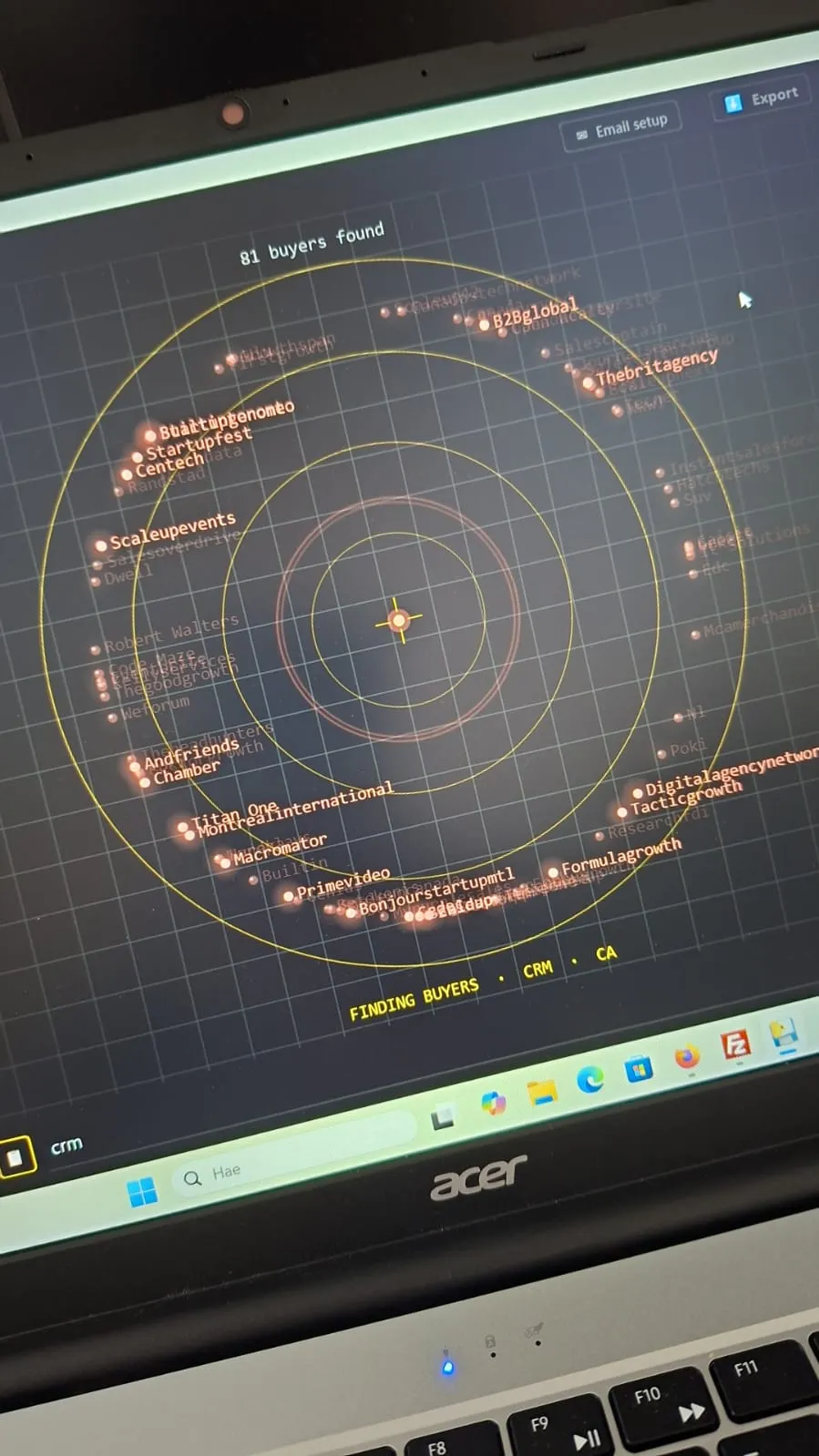This screenshot has width=819, height=1456.
Task: Click the active yellow-blue app taskbar icon
Action: [x=783, y=1033]
